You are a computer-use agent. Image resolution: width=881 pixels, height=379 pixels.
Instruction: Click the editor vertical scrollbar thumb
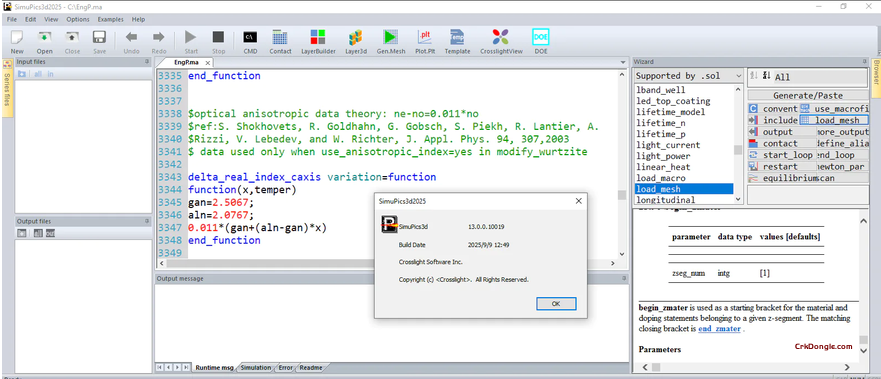point(622,195)
